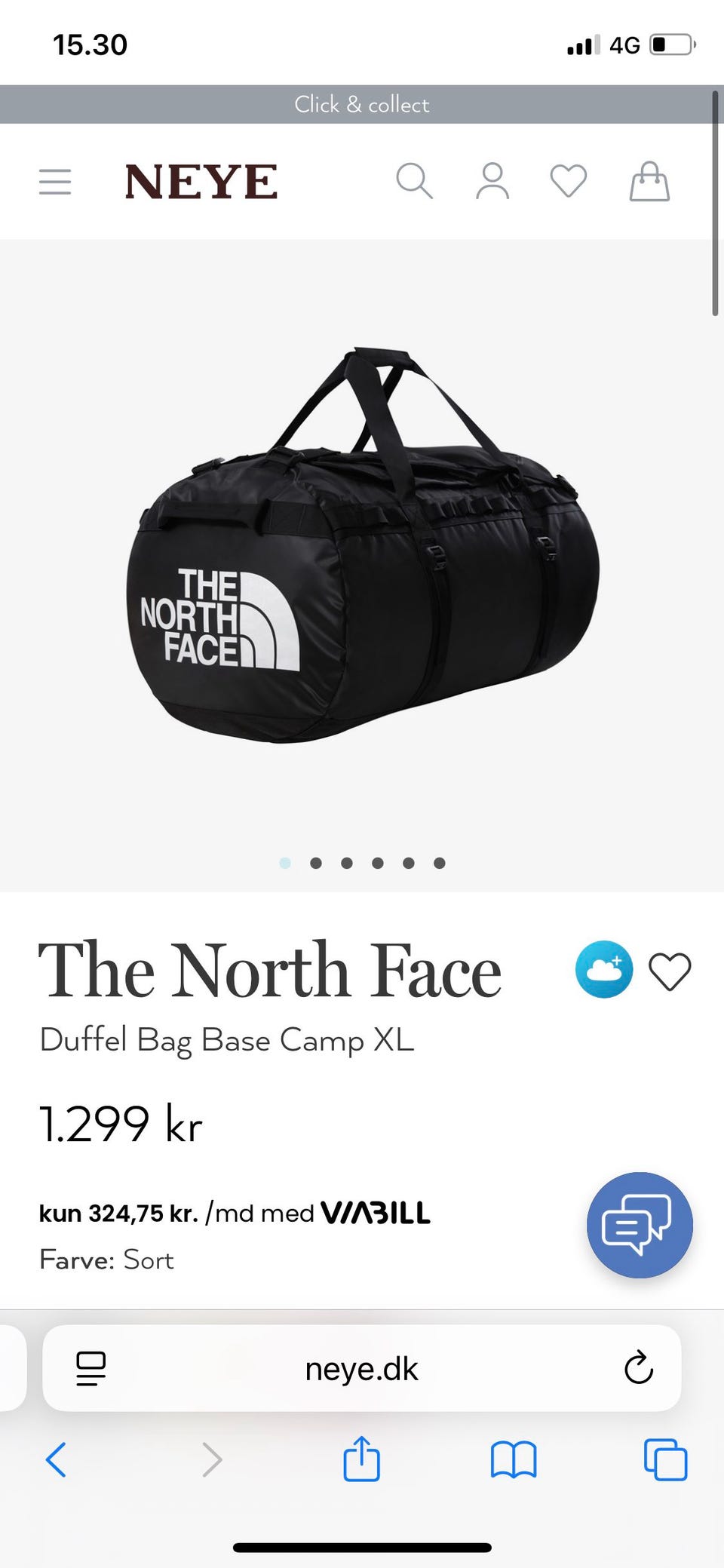Viewport: 724px width, 1568px height.
Task: Tap the neye.dk address field
Action: click(x=362, y=1368)
